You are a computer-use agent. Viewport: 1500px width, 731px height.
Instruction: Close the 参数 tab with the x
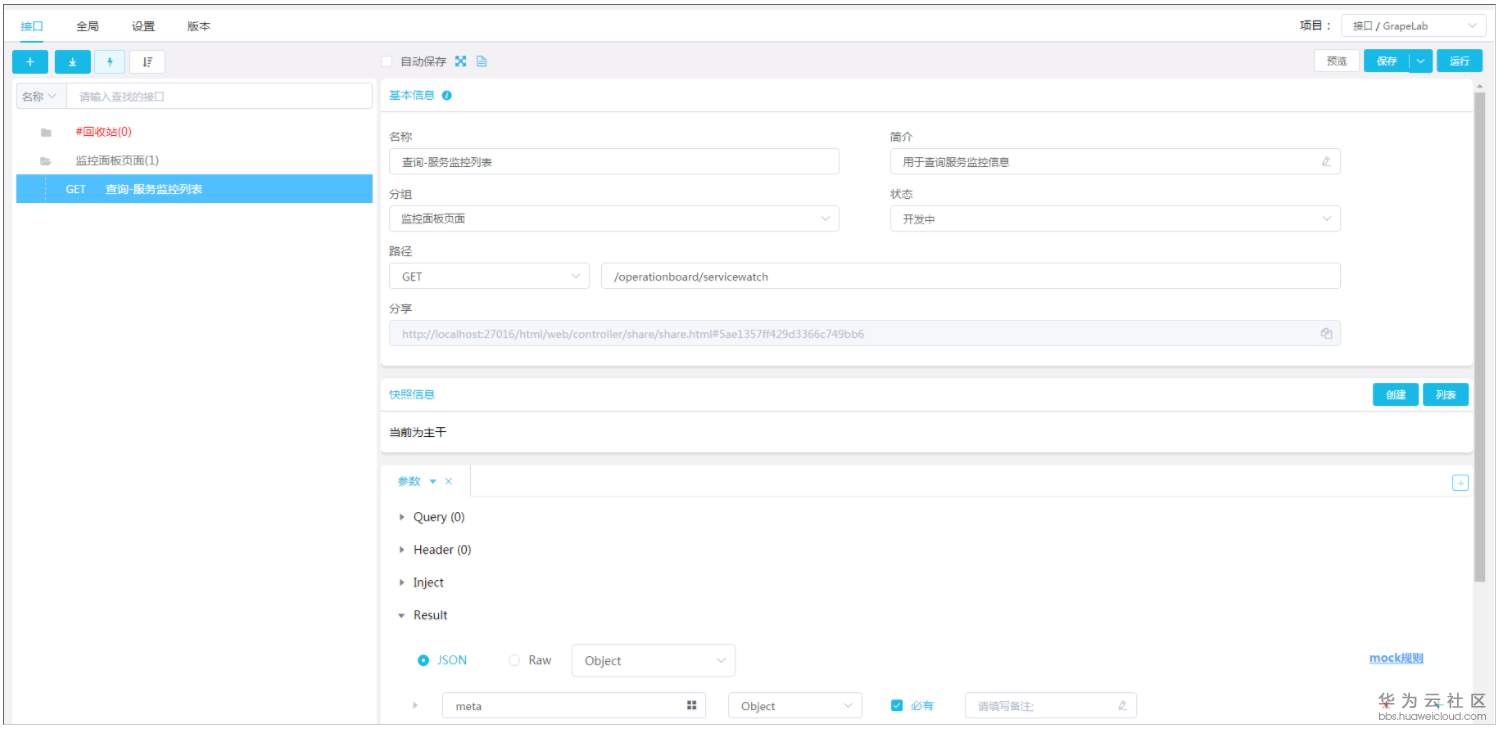[x=449, y=481]
